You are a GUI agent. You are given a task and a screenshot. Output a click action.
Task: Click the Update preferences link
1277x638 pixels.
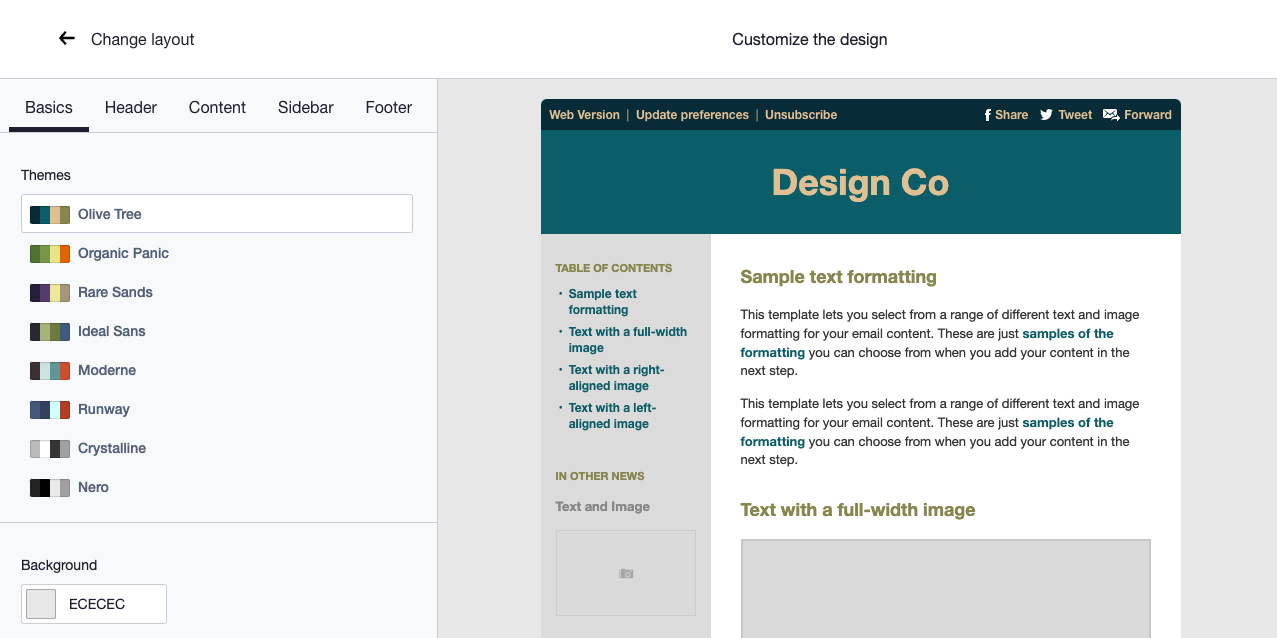(692, 115)
